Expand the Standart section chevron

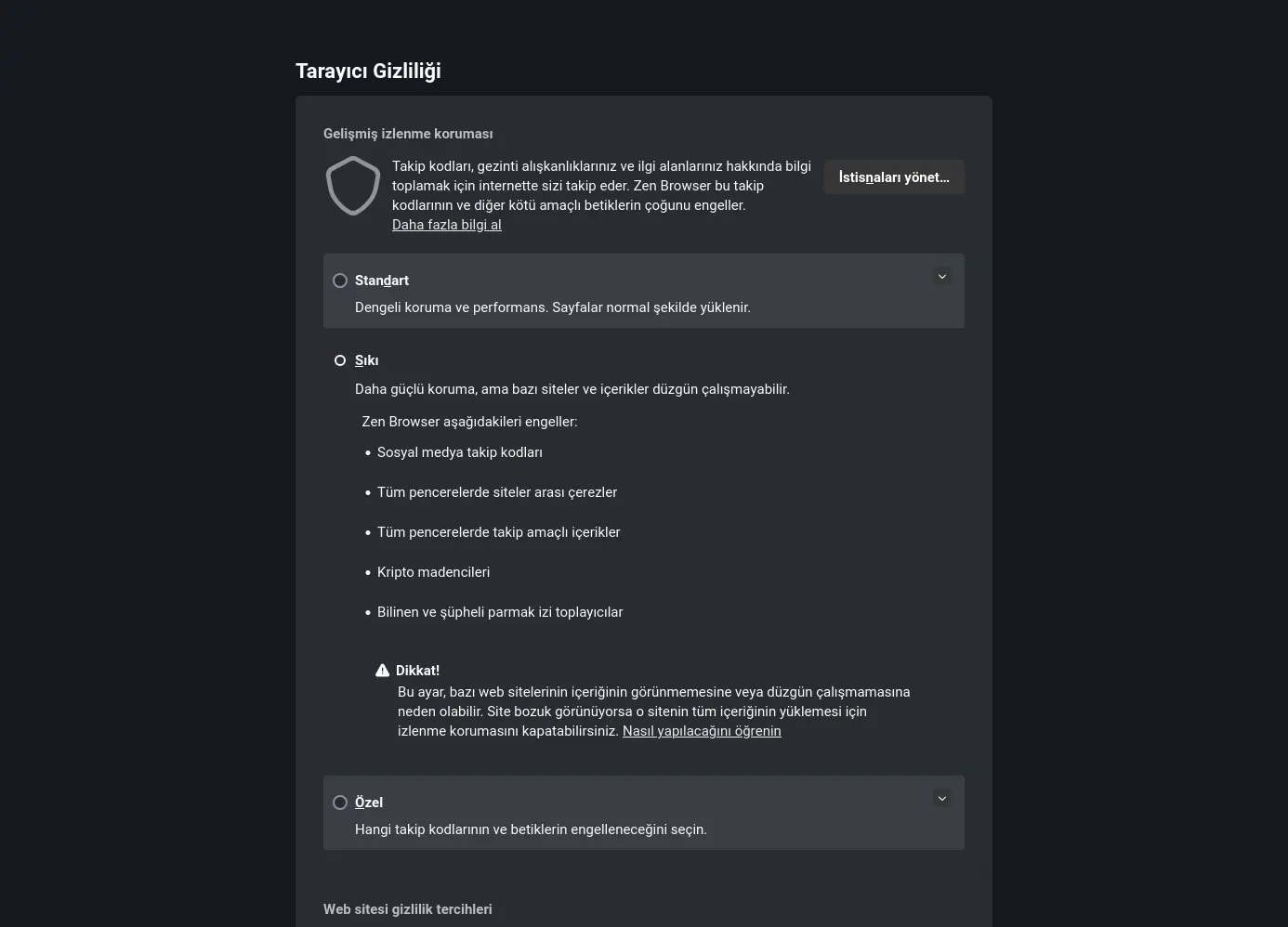tap(941, 277)
